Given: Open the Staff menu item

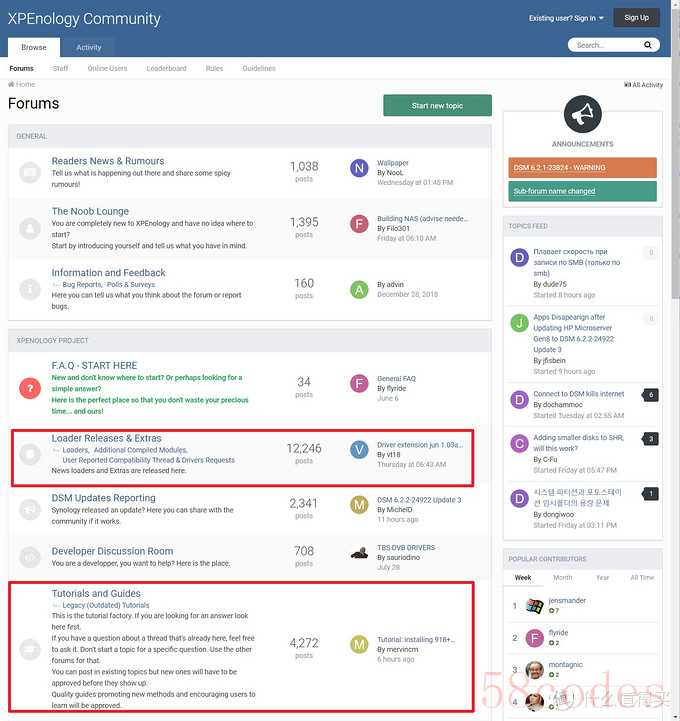Looking at the screenshot, I should (x=60, y=69).
